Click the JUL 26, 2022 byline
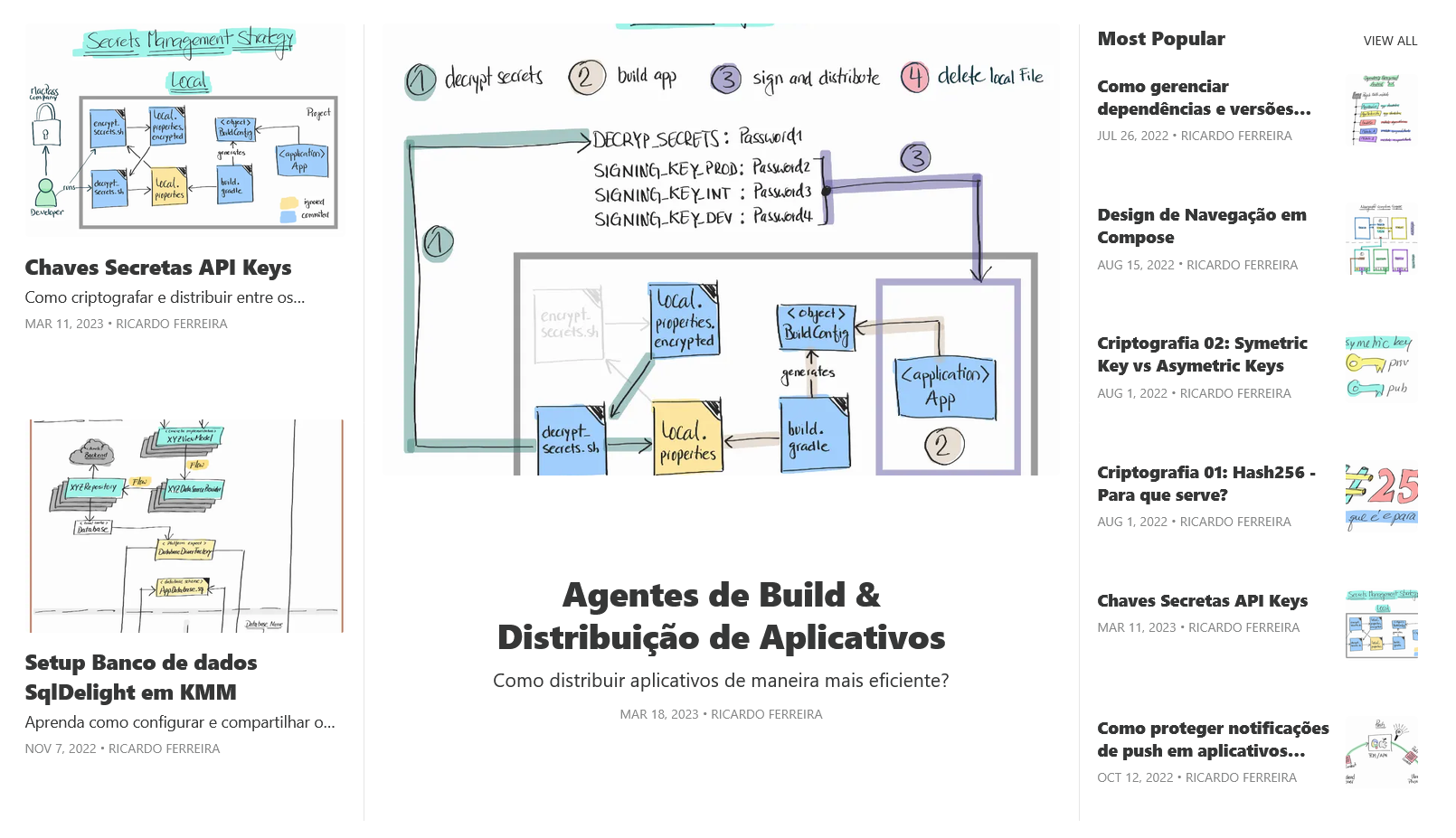This screenshot has height=838, width=1456. pos(1195,136)
